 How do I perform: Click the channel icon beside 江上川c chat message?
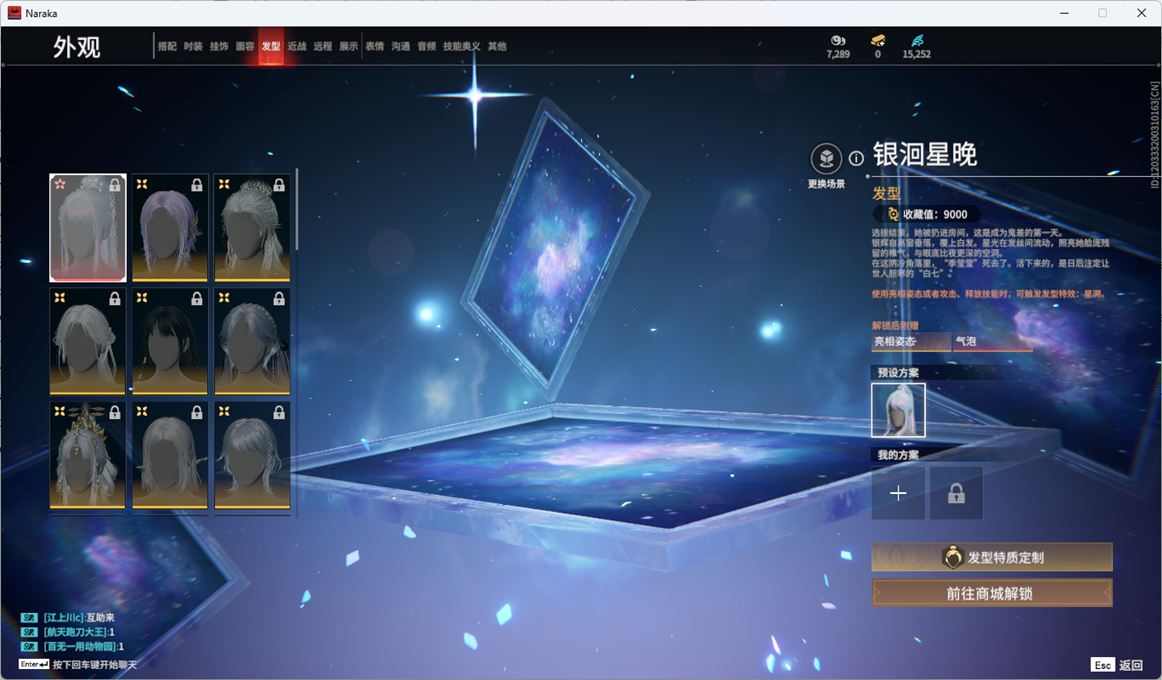(x=29, y=617)
